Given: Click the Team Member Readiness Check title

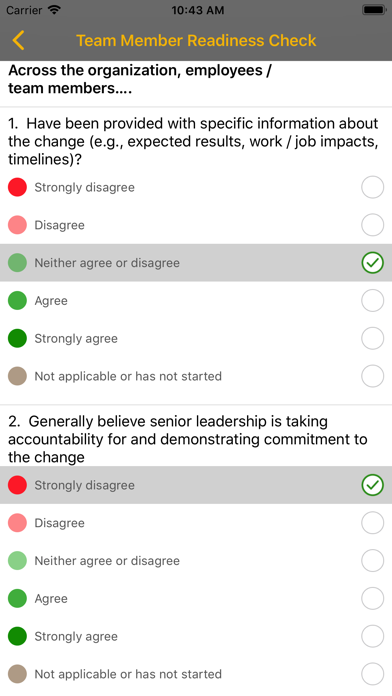Looking at the screenshot, I should tap(196, 40).
